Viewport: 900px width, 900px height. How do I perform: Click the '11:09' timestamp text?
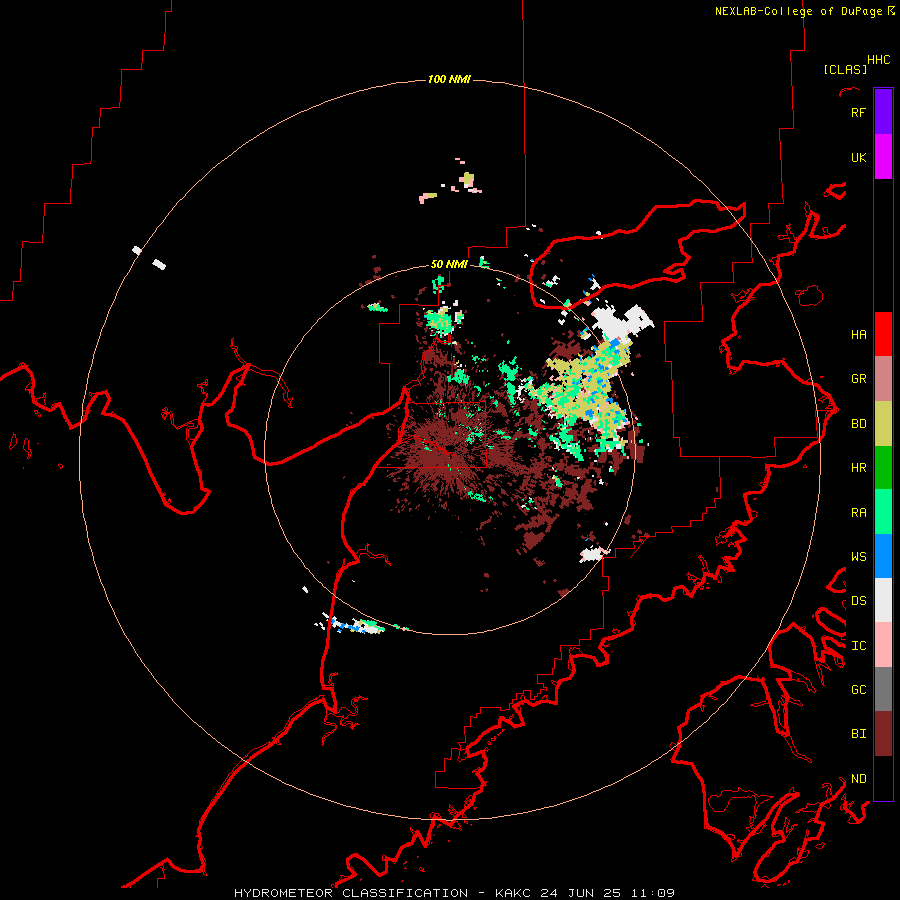tap(652, 893)
